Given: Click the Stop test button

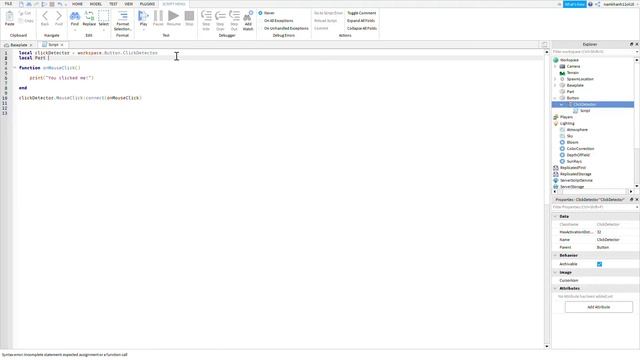Looking at the screenshot, I should pyautogui.click(x=189, y=16).
